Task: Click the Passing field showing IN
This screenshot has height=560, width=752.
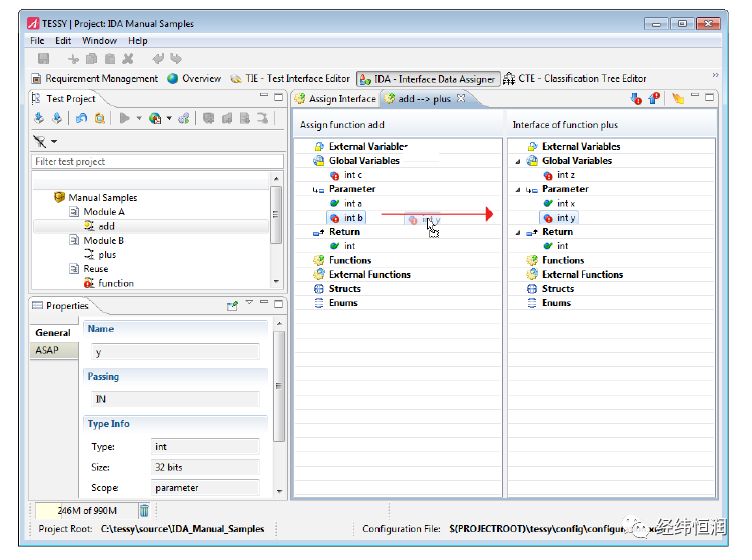Action: pyautogui.click(x=175, y=399)
